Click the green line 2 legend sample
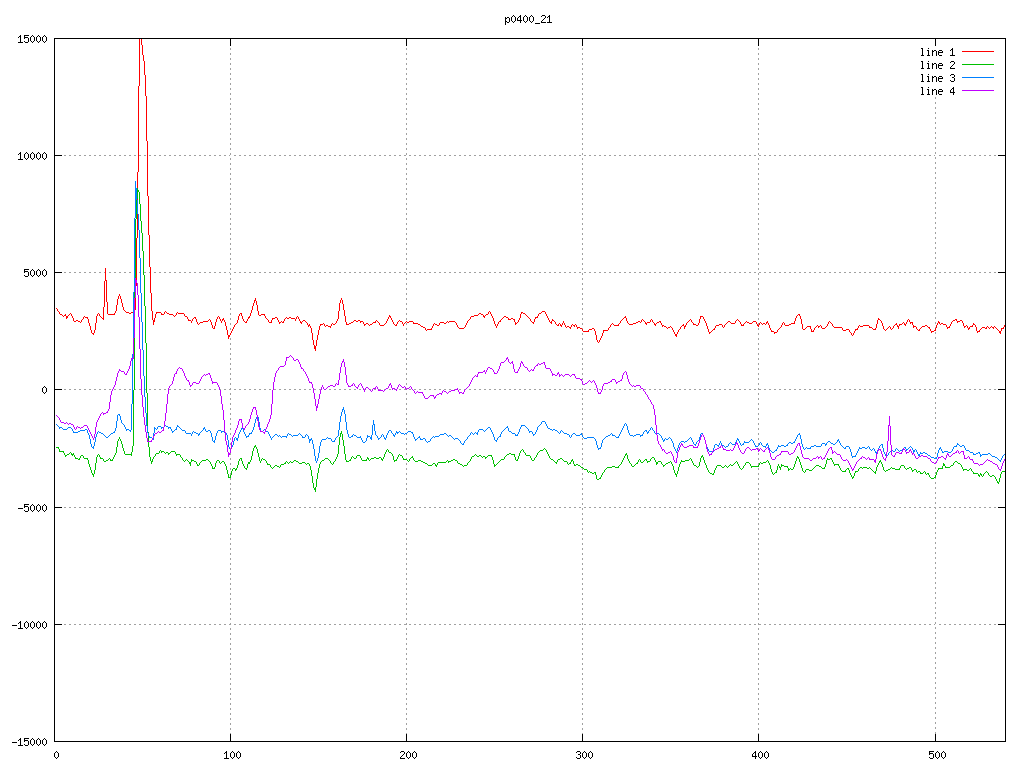1024x768 pixels. pos(978,65)
